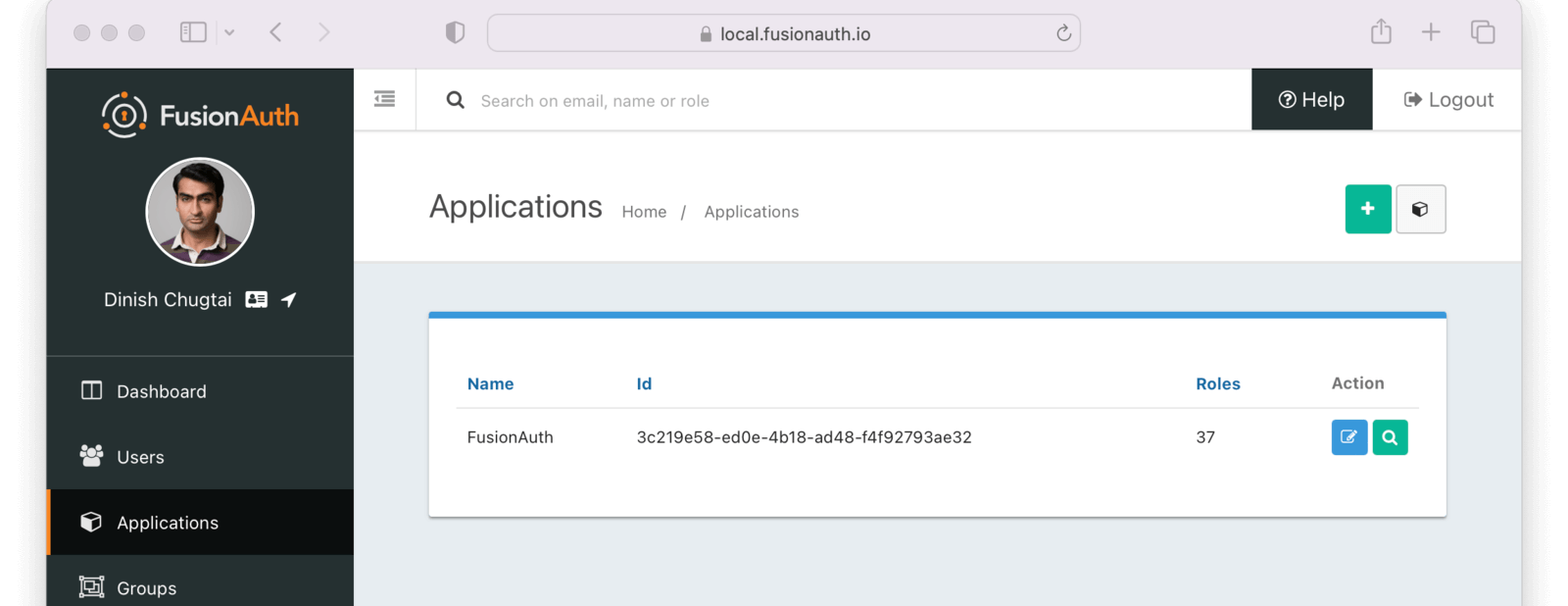The height and width of the screenshot is (606, 1568).
Task: Click the cube icon button beside add
Action: coord(1420,209)
